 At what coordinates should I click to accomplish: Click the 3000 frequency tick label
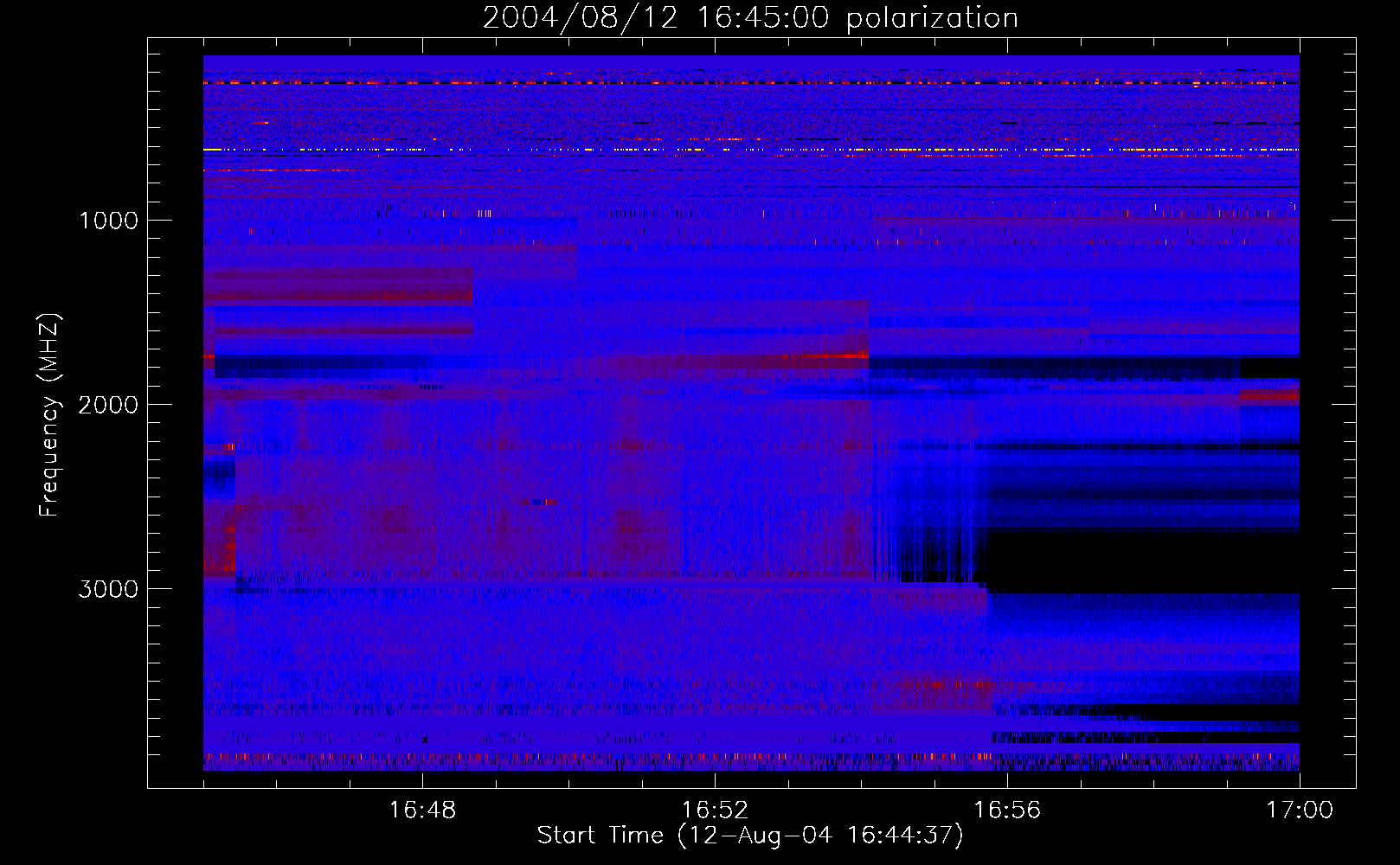(x=108, y=589)
